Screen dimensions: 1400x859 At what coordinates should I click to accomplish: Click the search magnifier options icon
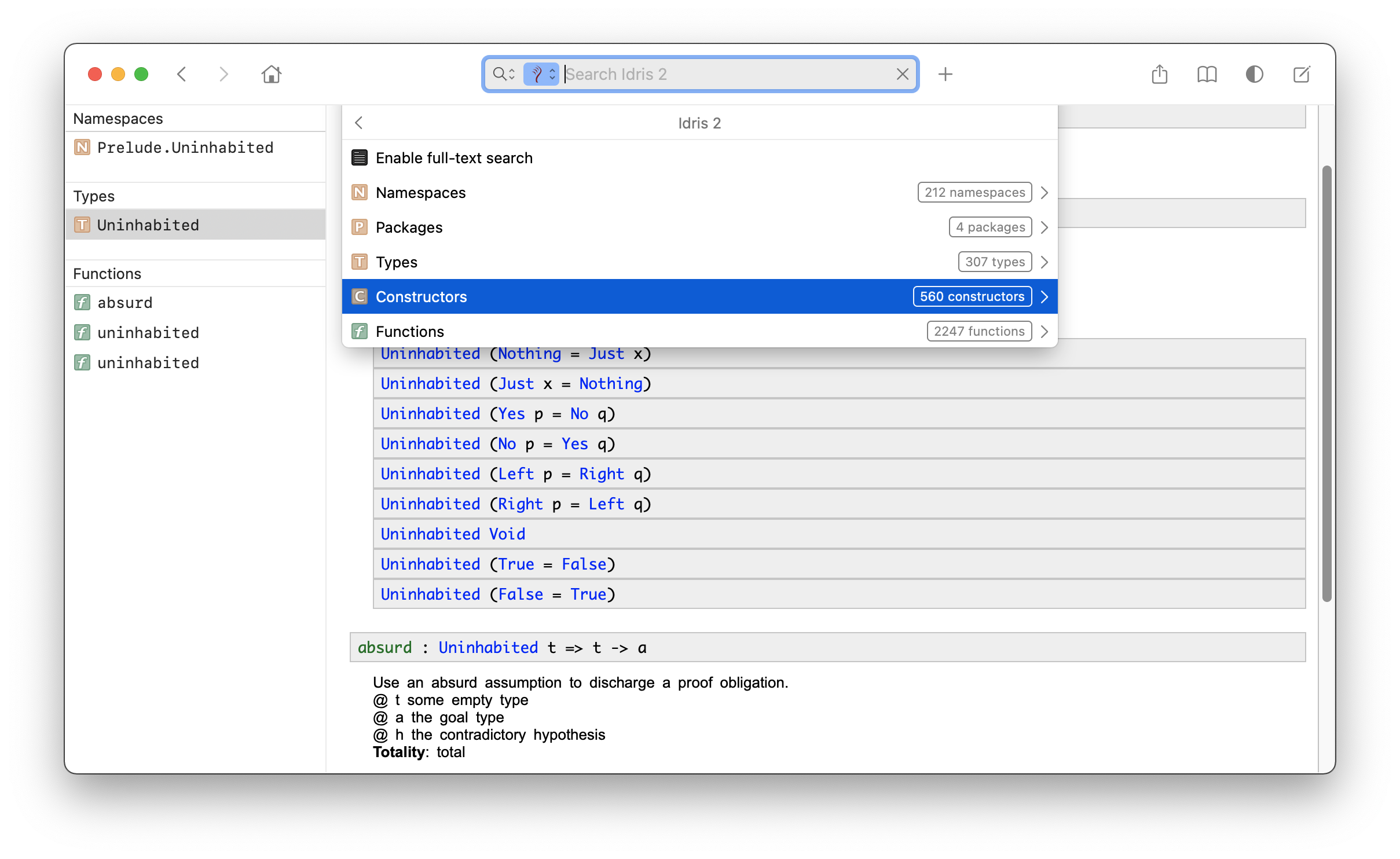(x=503, y=74)
